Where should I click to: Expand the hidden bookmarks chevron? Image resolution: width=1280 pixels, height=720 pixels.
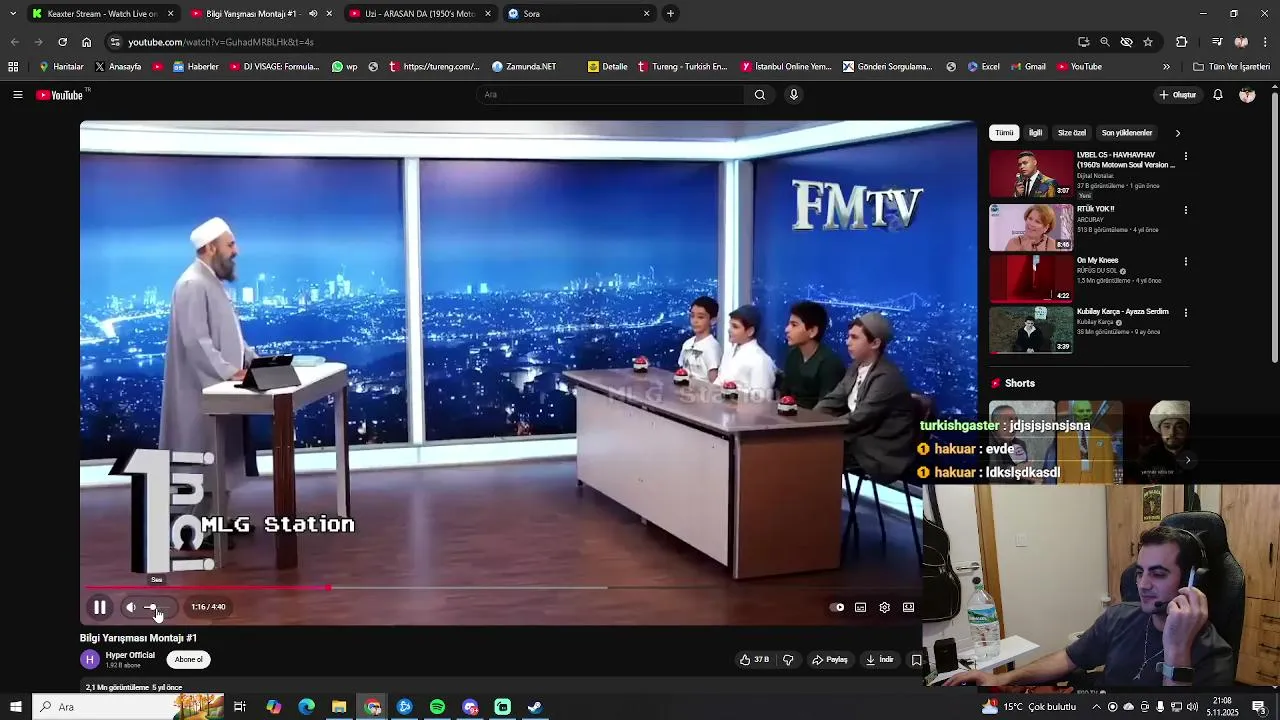click(x=1166, y=67)
